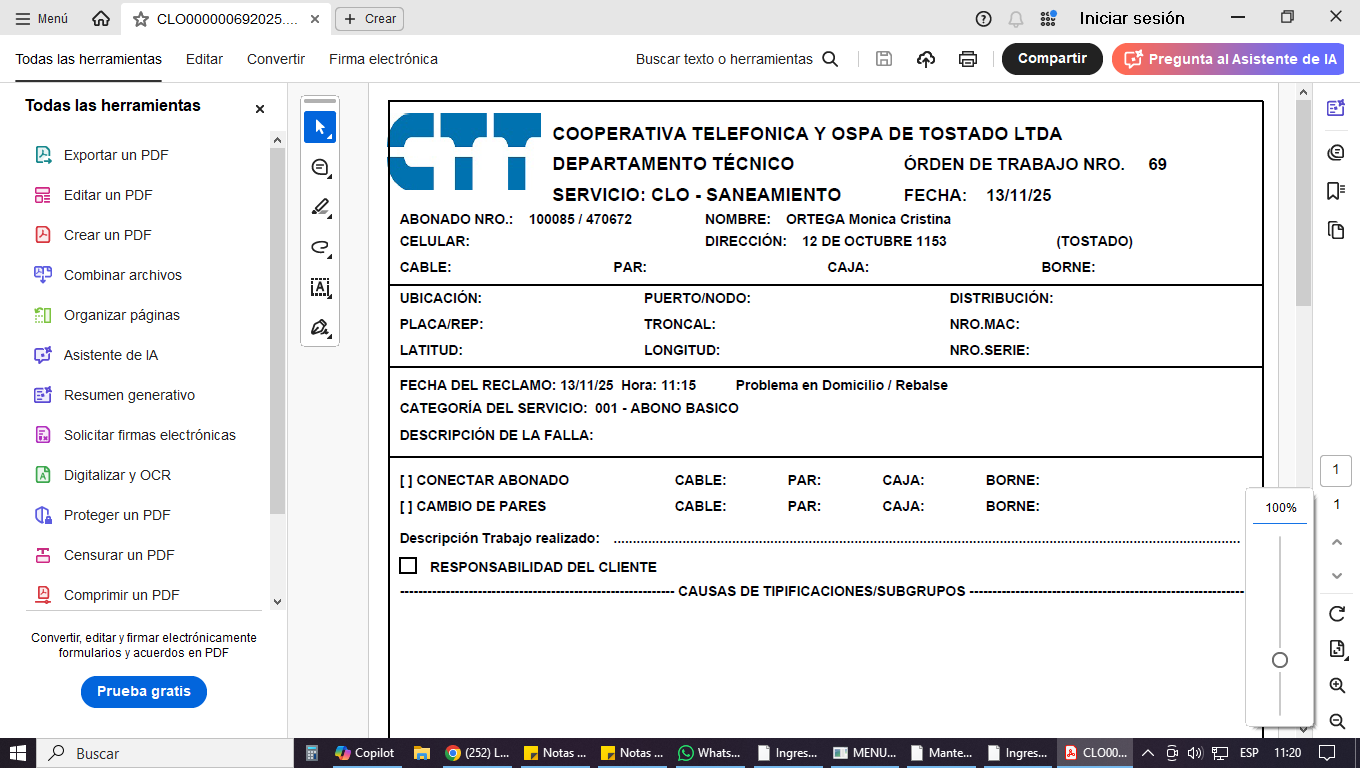Click the Compartir button
This screenshot has height=768, width=1360.
[x=1052, y=59]
